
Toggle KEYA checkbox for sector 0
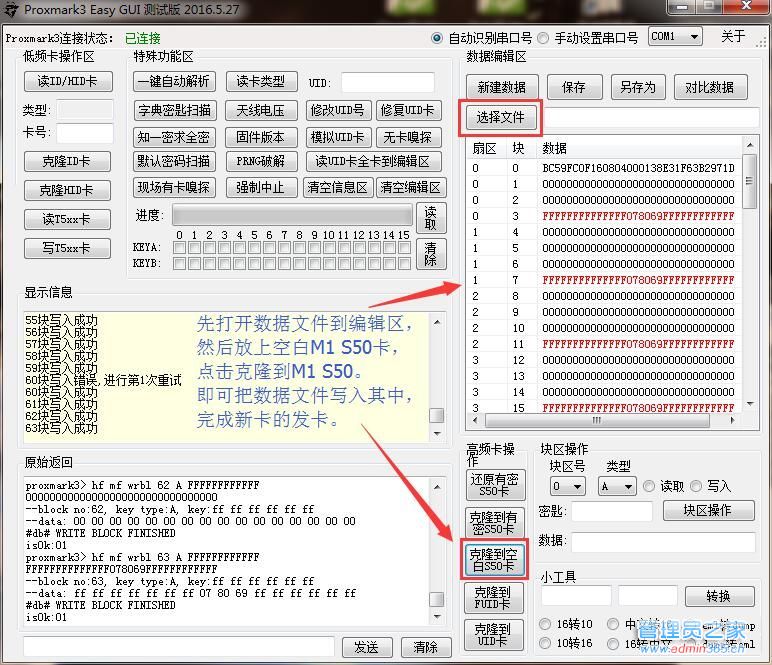[180, 248]
